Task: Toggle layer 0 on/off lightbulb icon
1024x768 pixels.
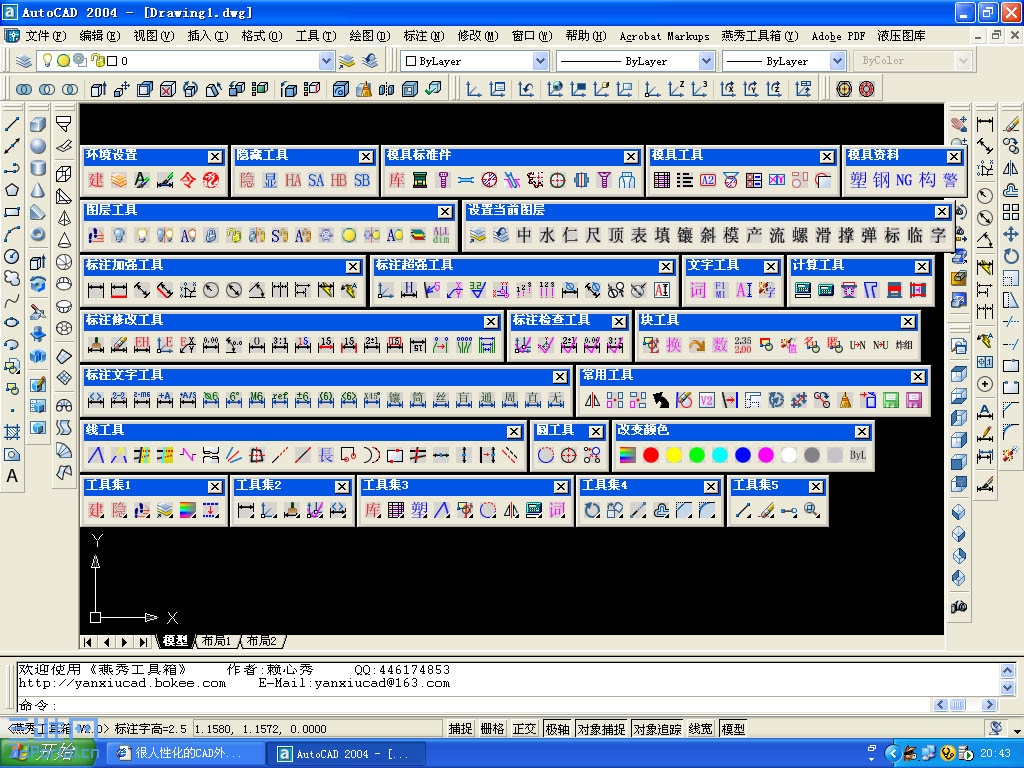Action: 47,61
